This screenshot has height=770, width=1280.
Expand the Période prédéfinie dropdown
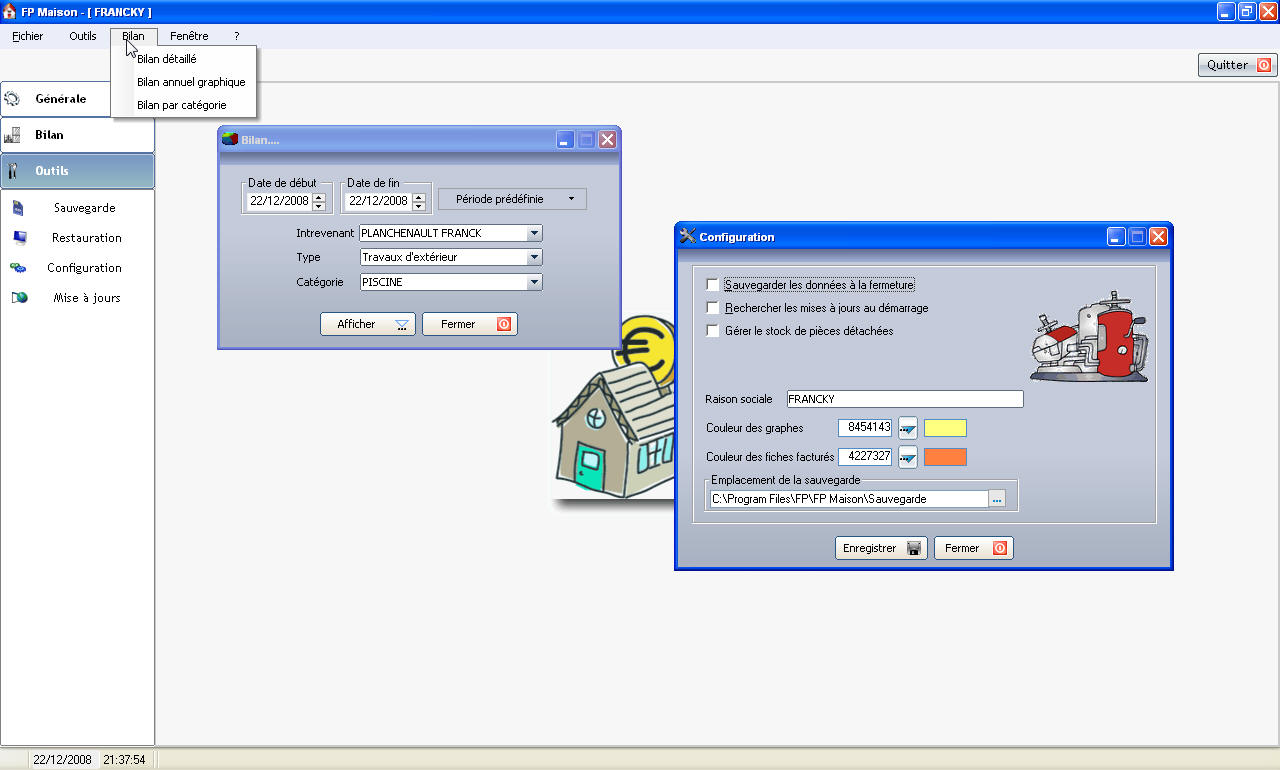(512, 199)
